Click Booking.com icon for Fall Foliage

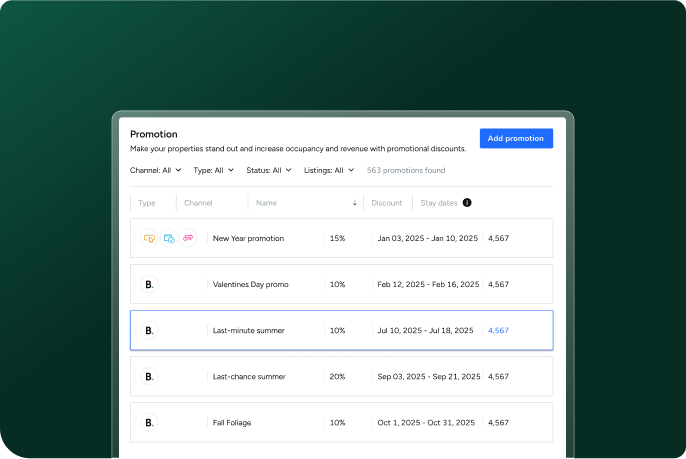[x=149, y=422]
